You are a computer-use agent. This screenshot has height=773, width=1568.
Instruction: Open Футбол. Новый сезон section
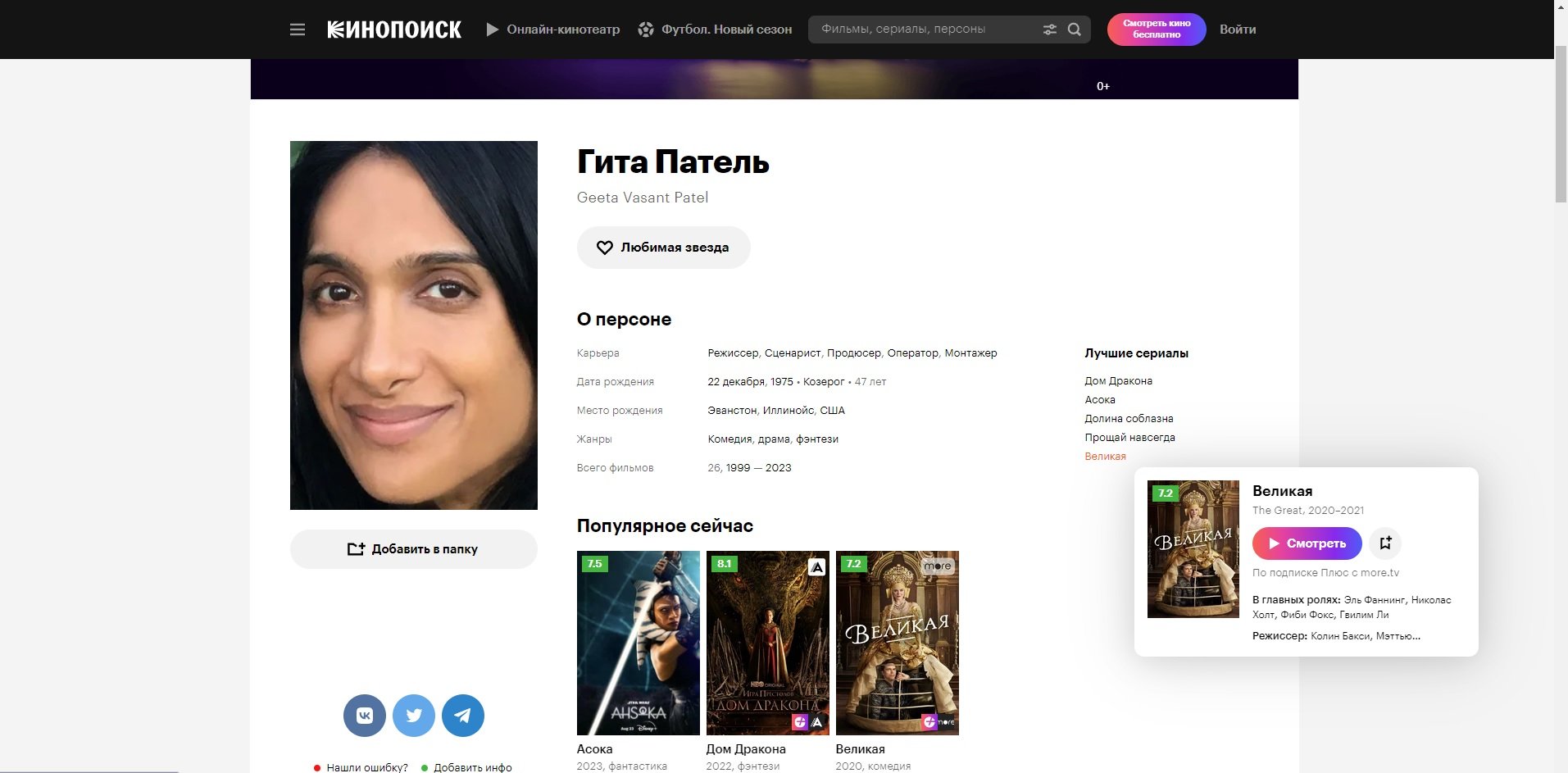pyautogui.click(x=716, y=30)
